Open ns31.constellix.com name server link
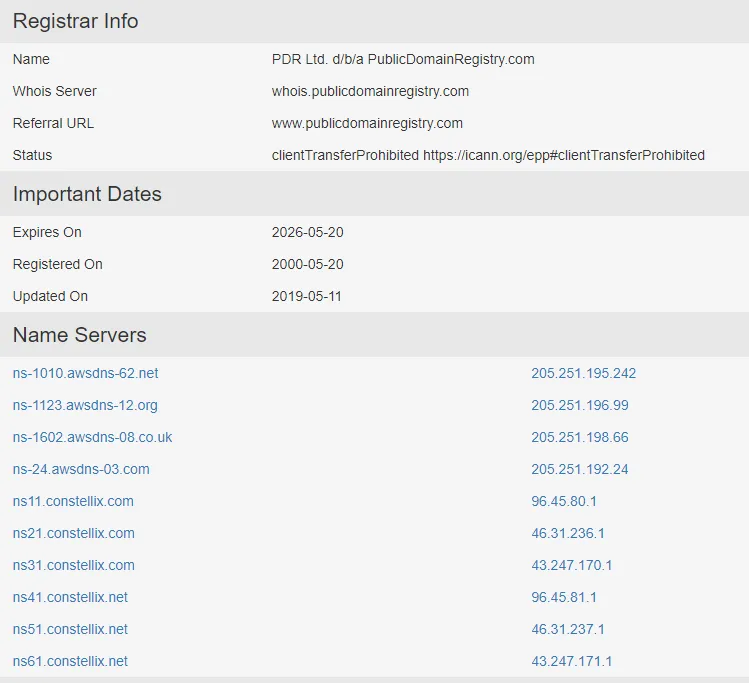The image size is (749, 683). click(74, 566)
